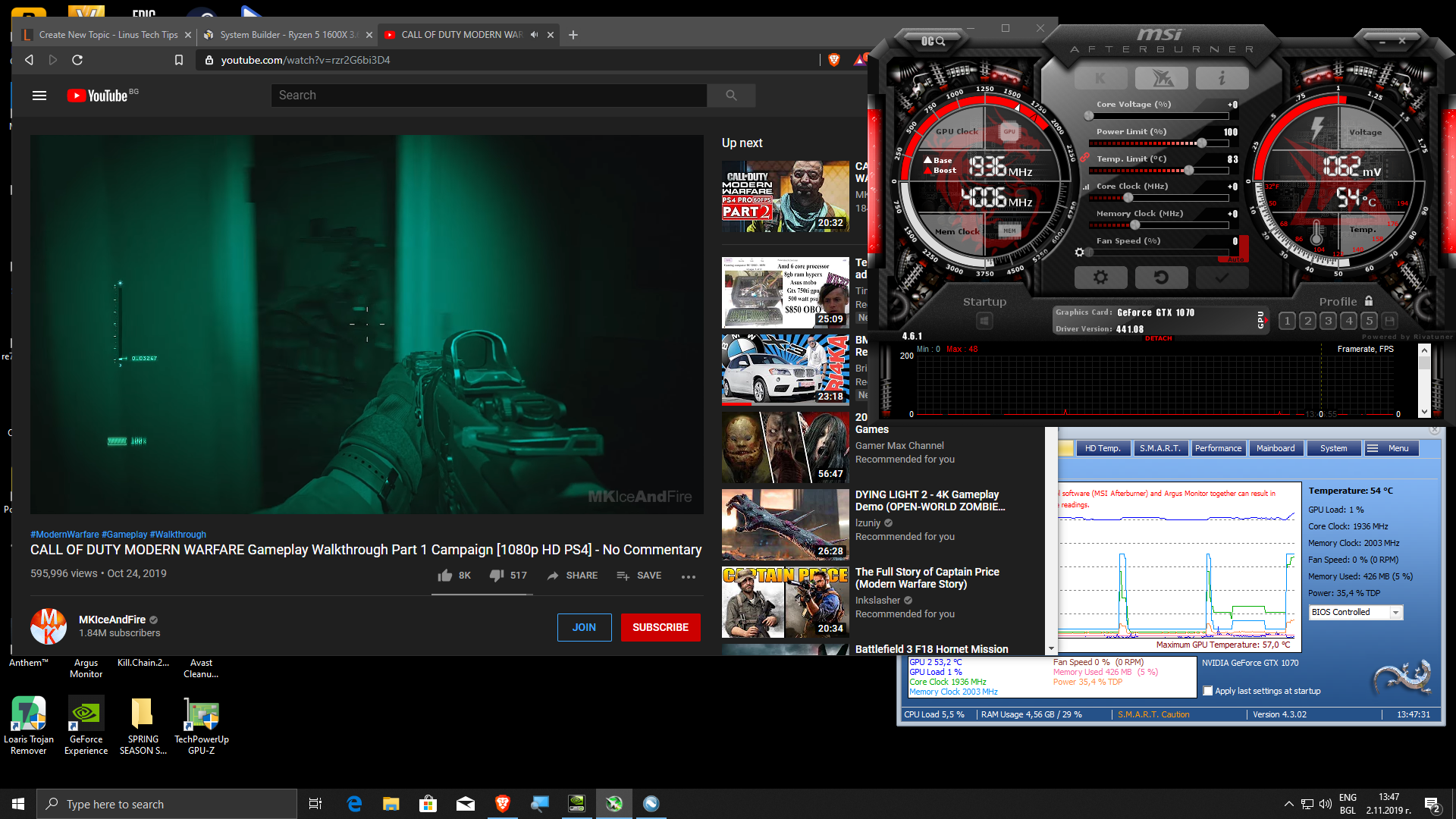
Task: Open Afterburner OC Scanner button
Action: point(933,41)
